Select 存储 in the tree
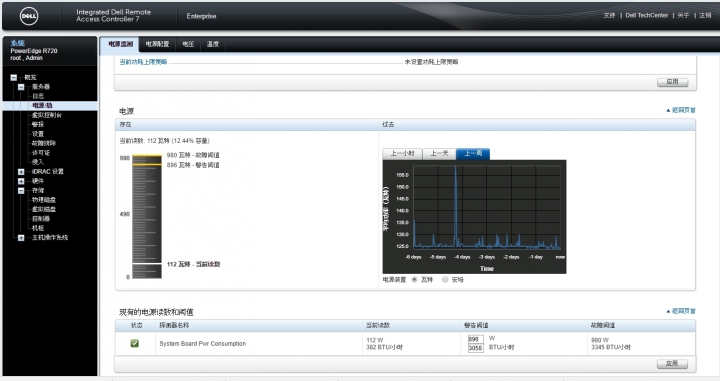The height and width of the screenshot is (381, 720). click(38, 190)
